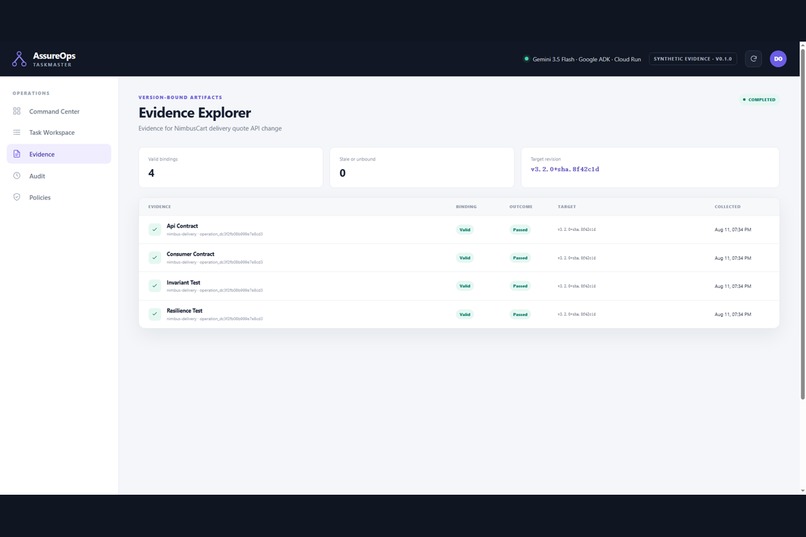Screen dimensions: 806x537
Task: Click Passed badge in Api Contract row
Action: [520, 230]
